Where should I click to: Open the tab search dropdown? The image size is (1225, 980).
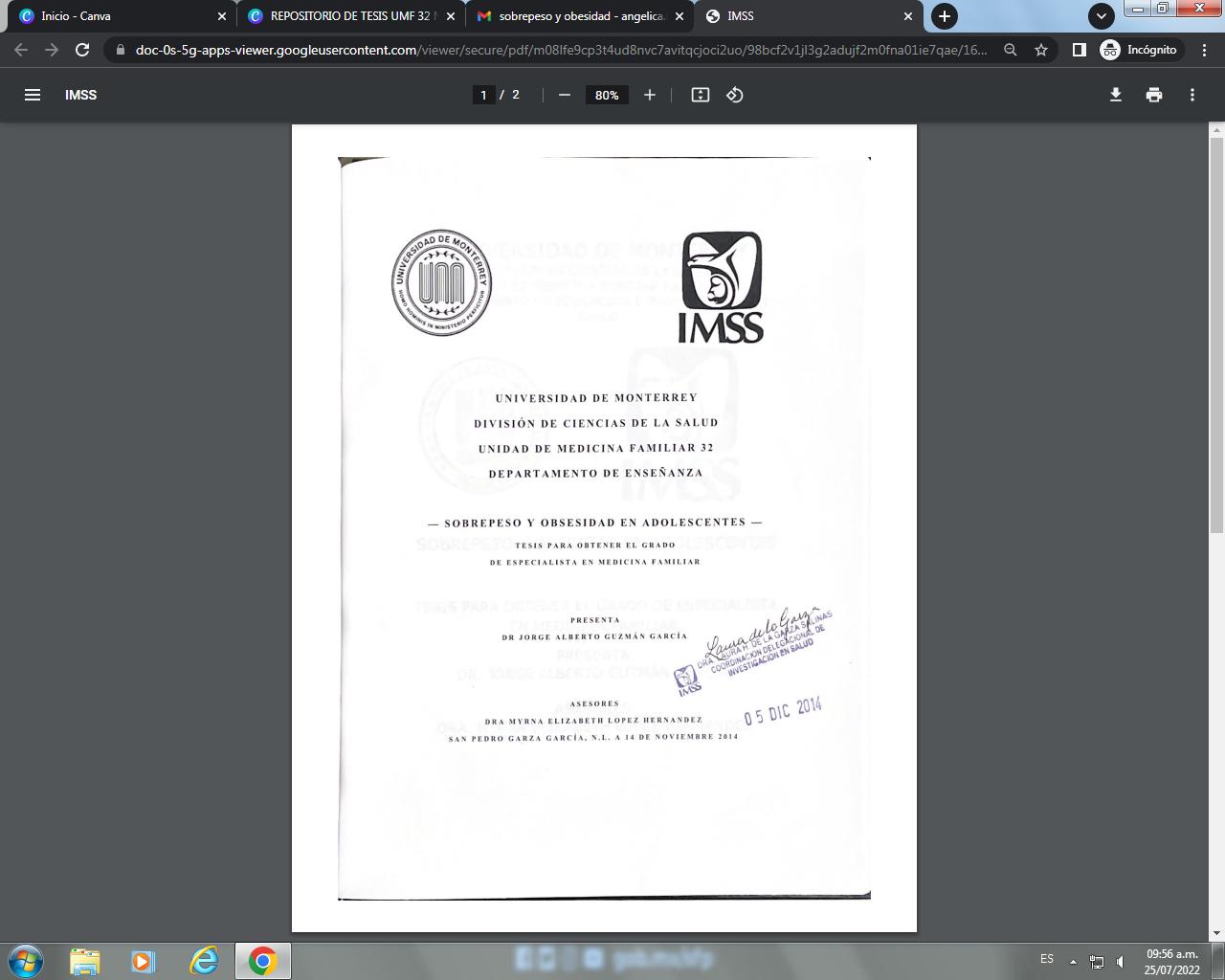click(1102, 16)
